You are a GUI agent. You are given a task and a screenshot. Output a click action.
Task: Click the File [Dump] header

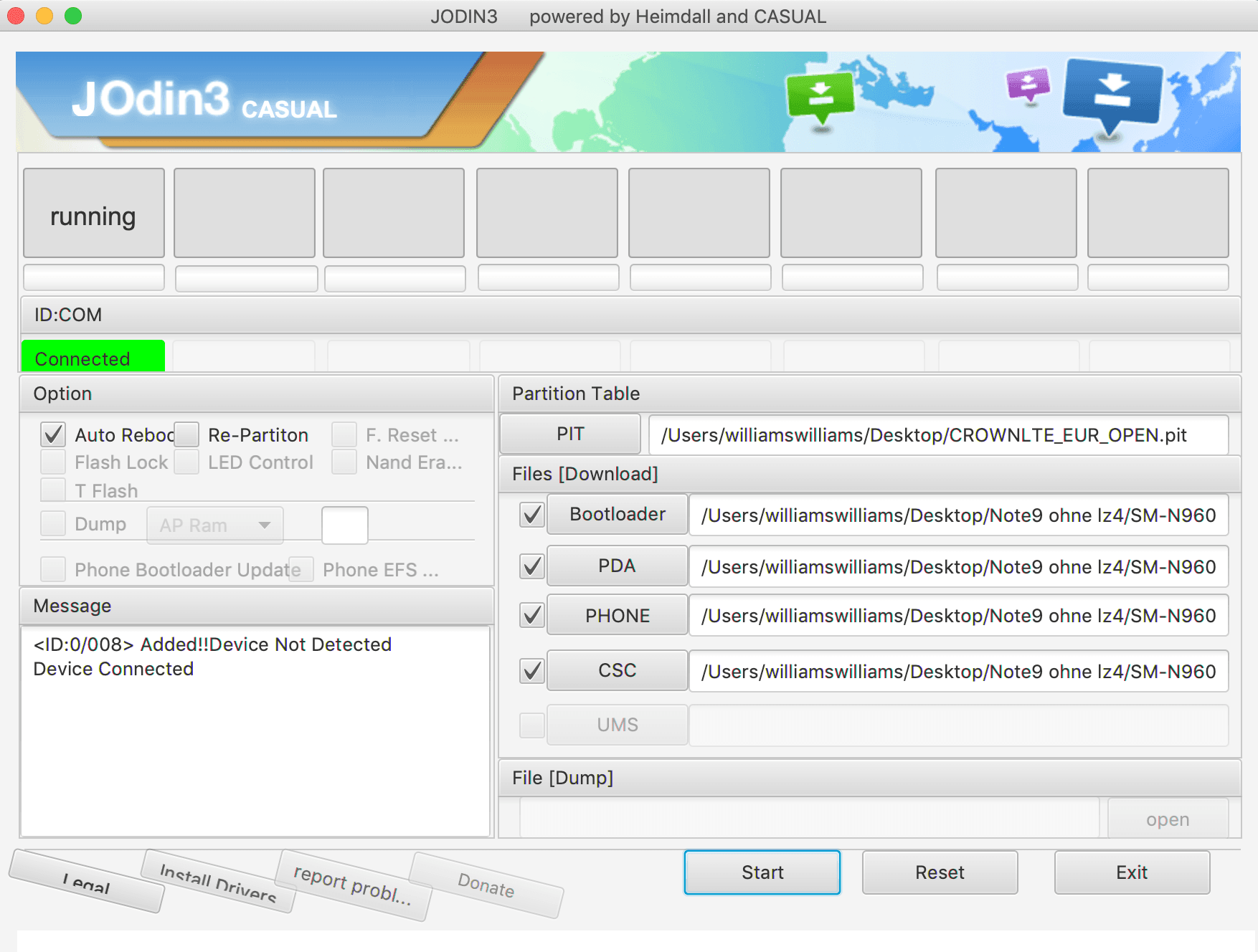tap(869, 778)
